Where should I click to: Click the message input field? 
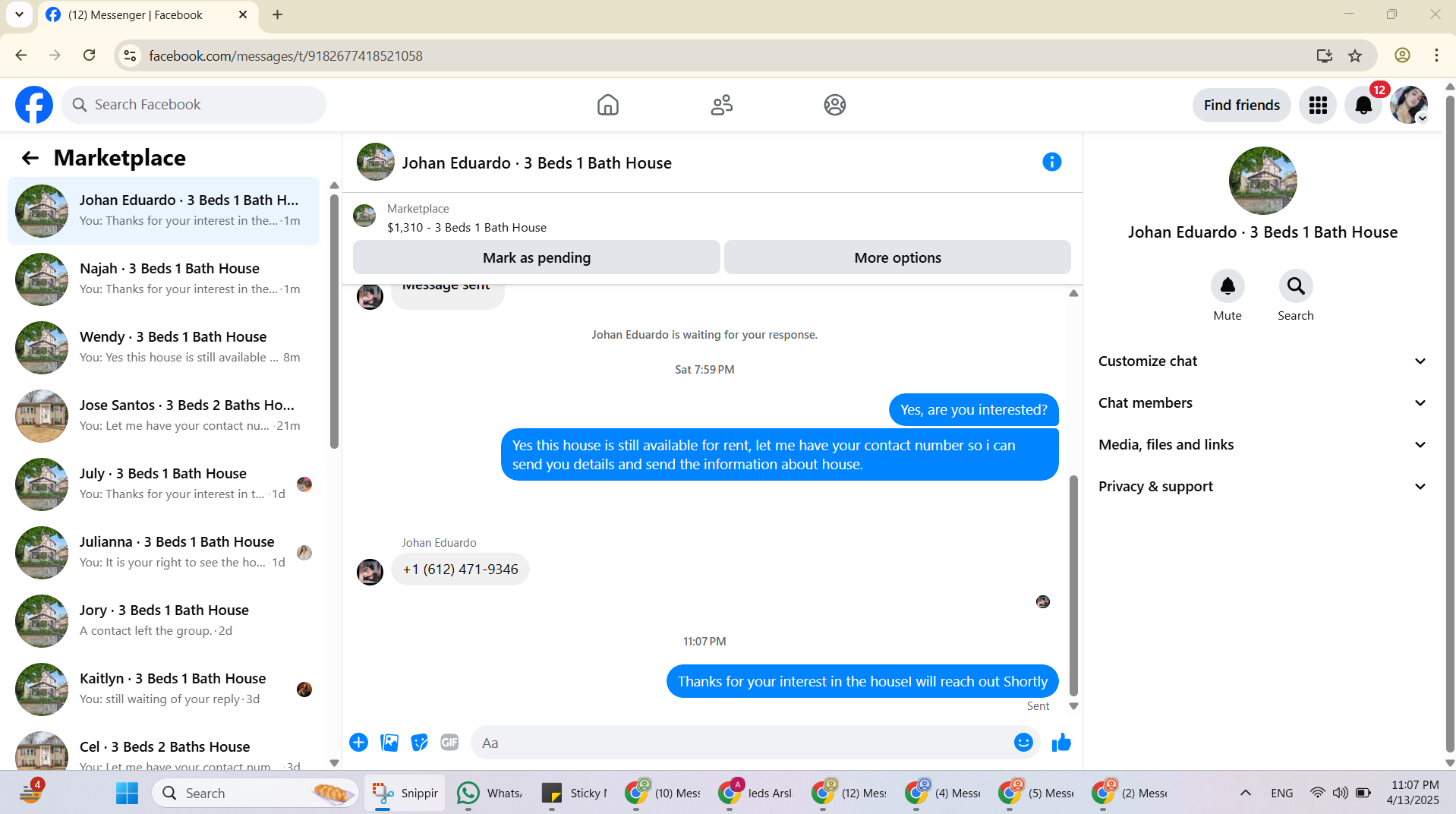(740, 743)
